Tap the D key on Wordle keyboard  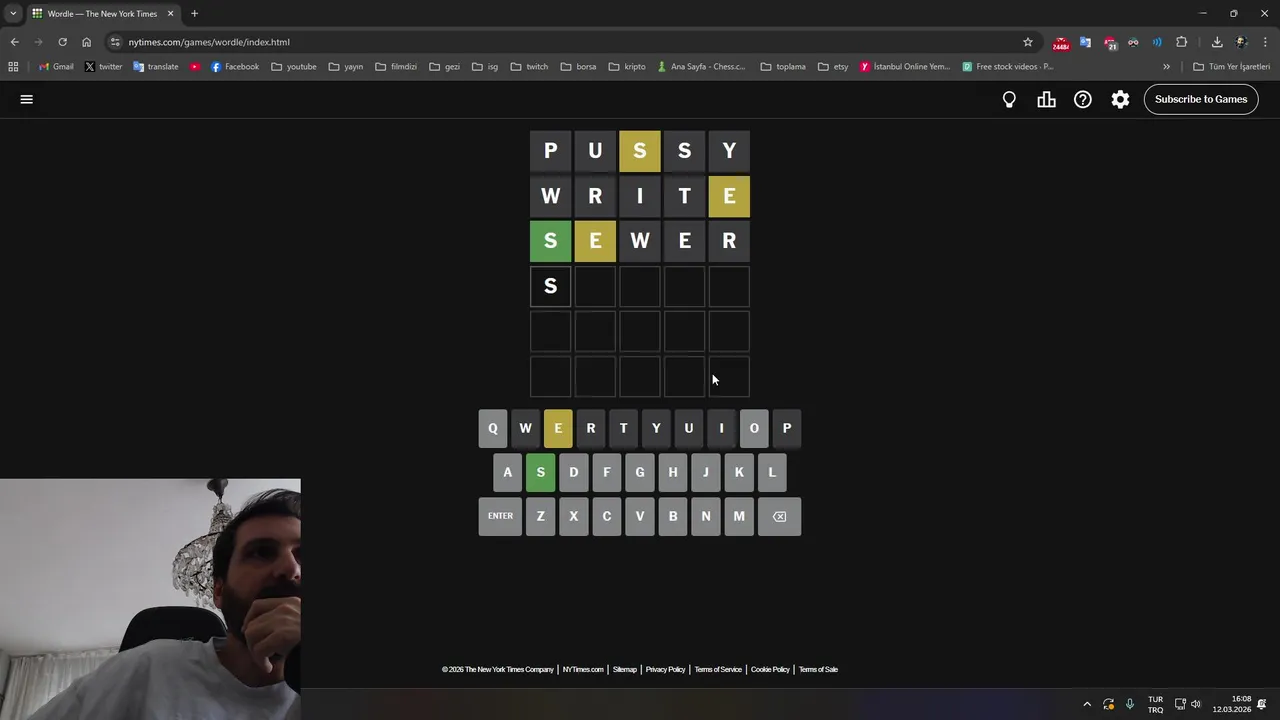coord(574,472)
